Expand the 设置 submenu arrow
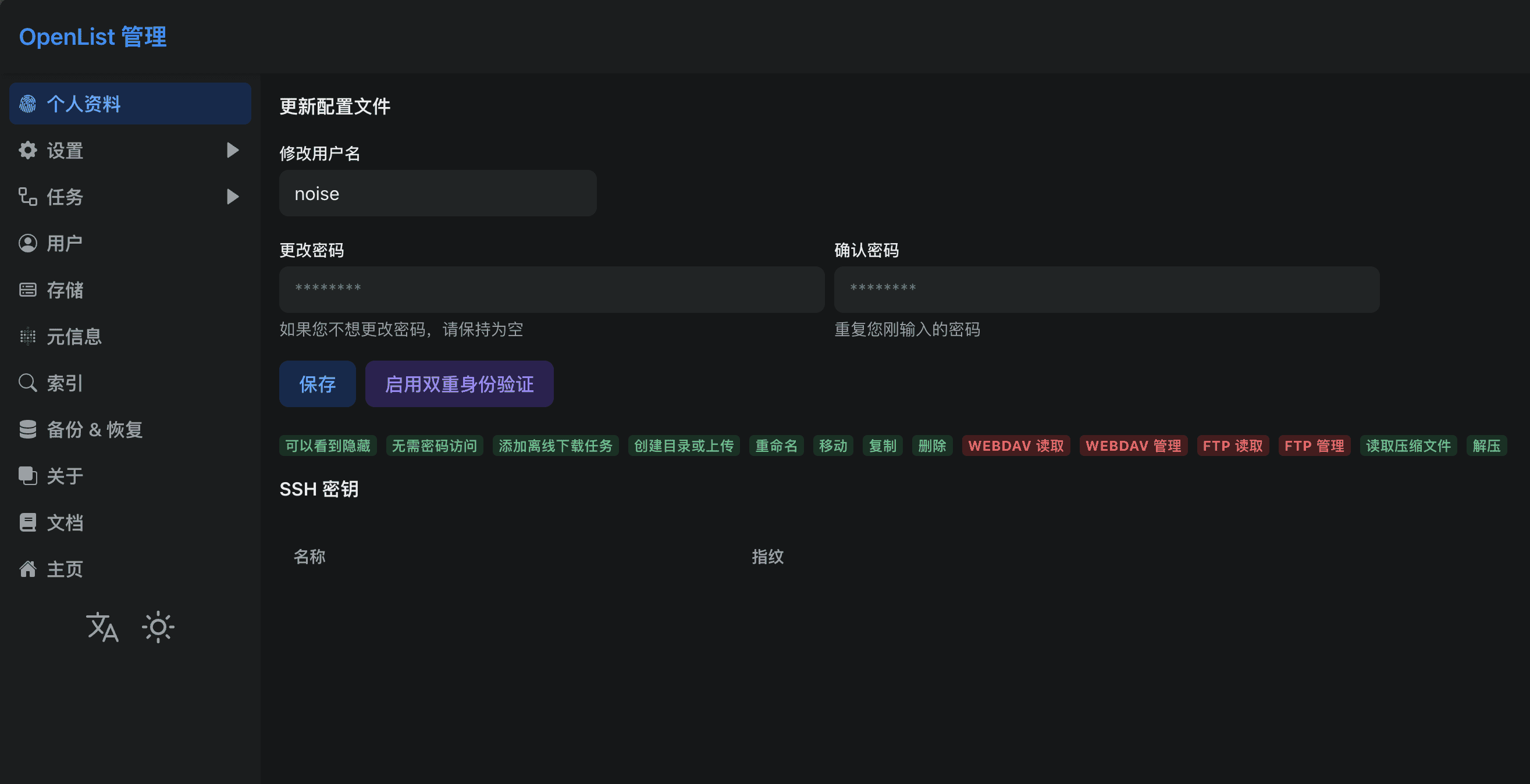Screen dimensions: 1530x784 (x=233, y=150)
